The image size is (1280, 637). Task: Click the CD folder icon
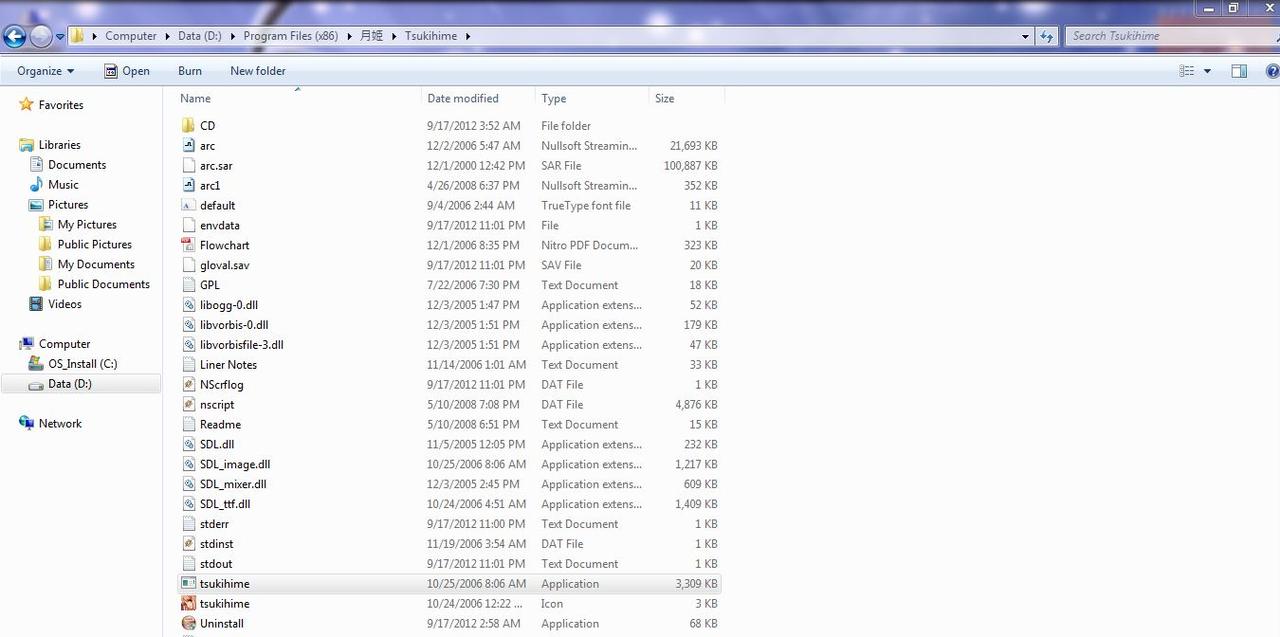pos(189,126)
